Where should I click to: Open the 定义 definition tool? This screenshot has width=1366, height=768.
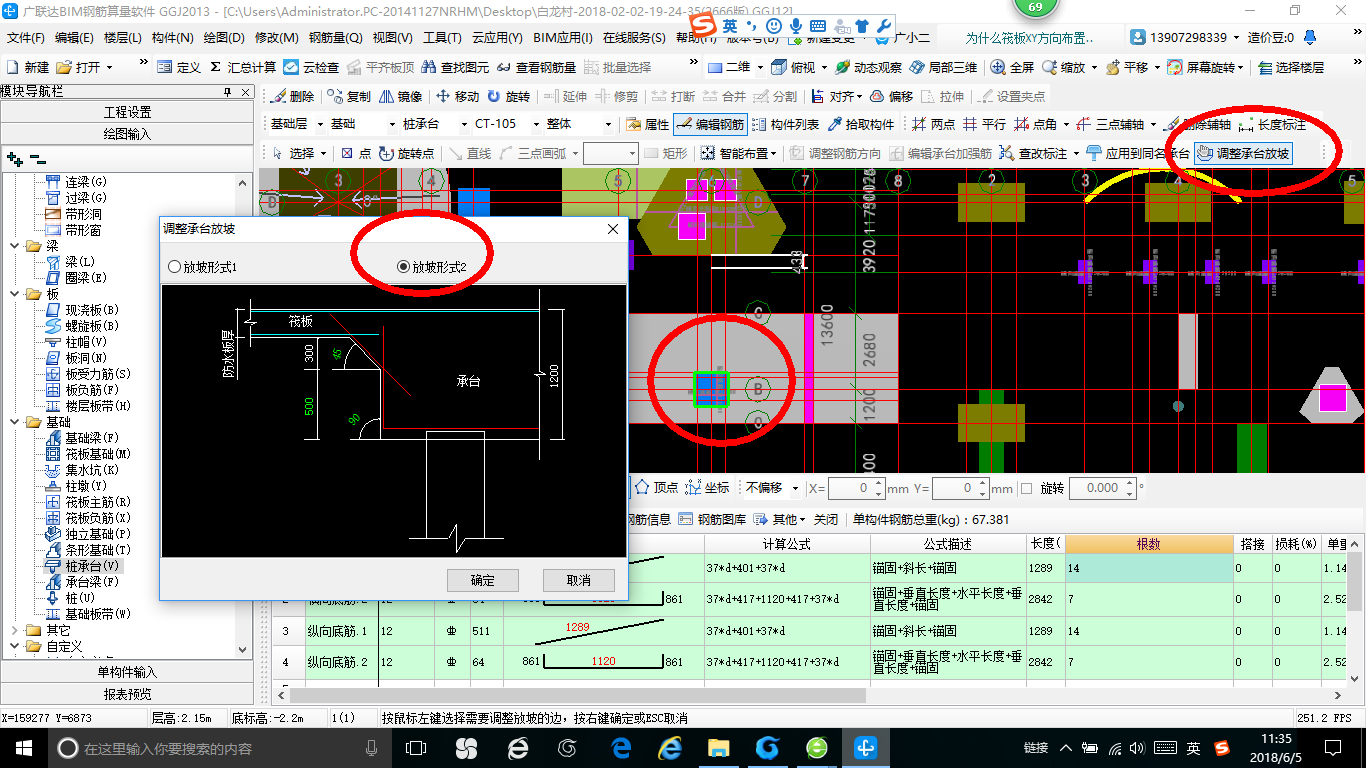[180, 67]
